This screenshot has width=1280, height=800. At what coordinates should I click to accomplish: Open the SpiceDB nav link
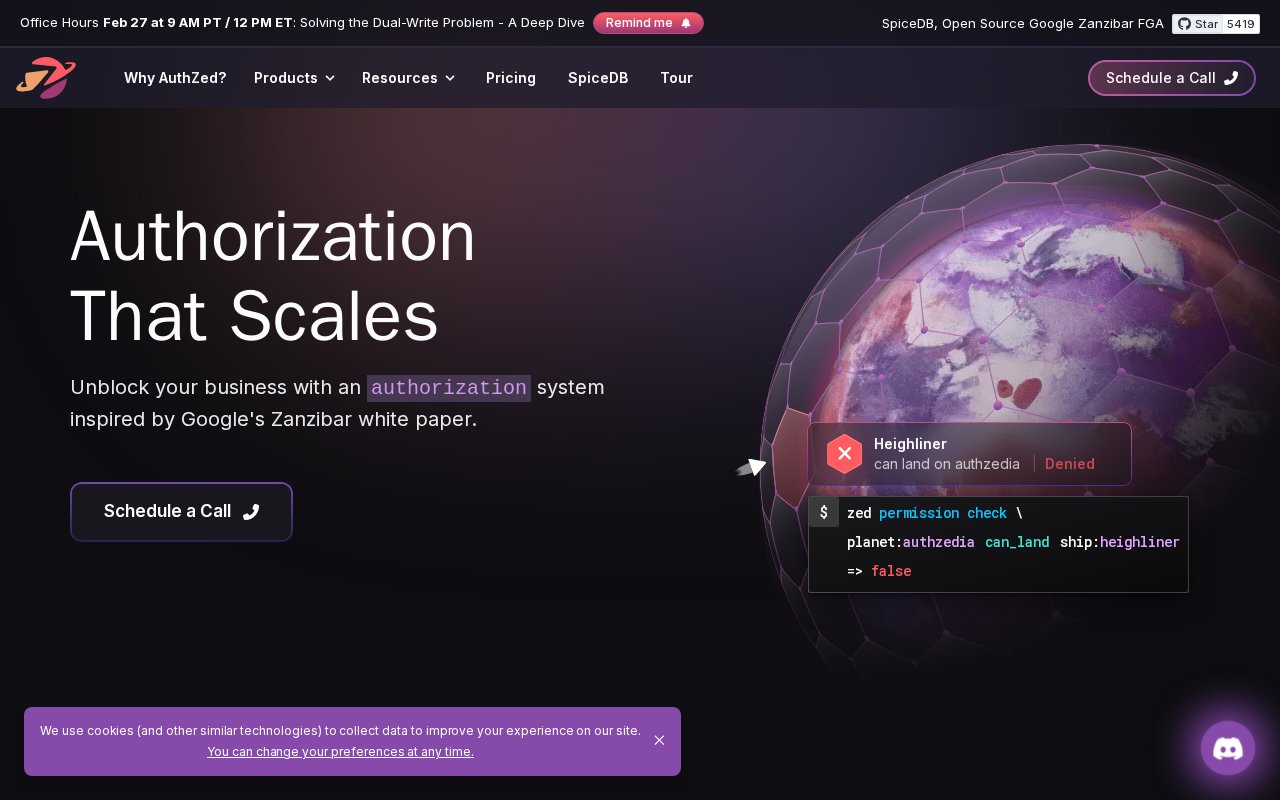click(x=598, y=78)
